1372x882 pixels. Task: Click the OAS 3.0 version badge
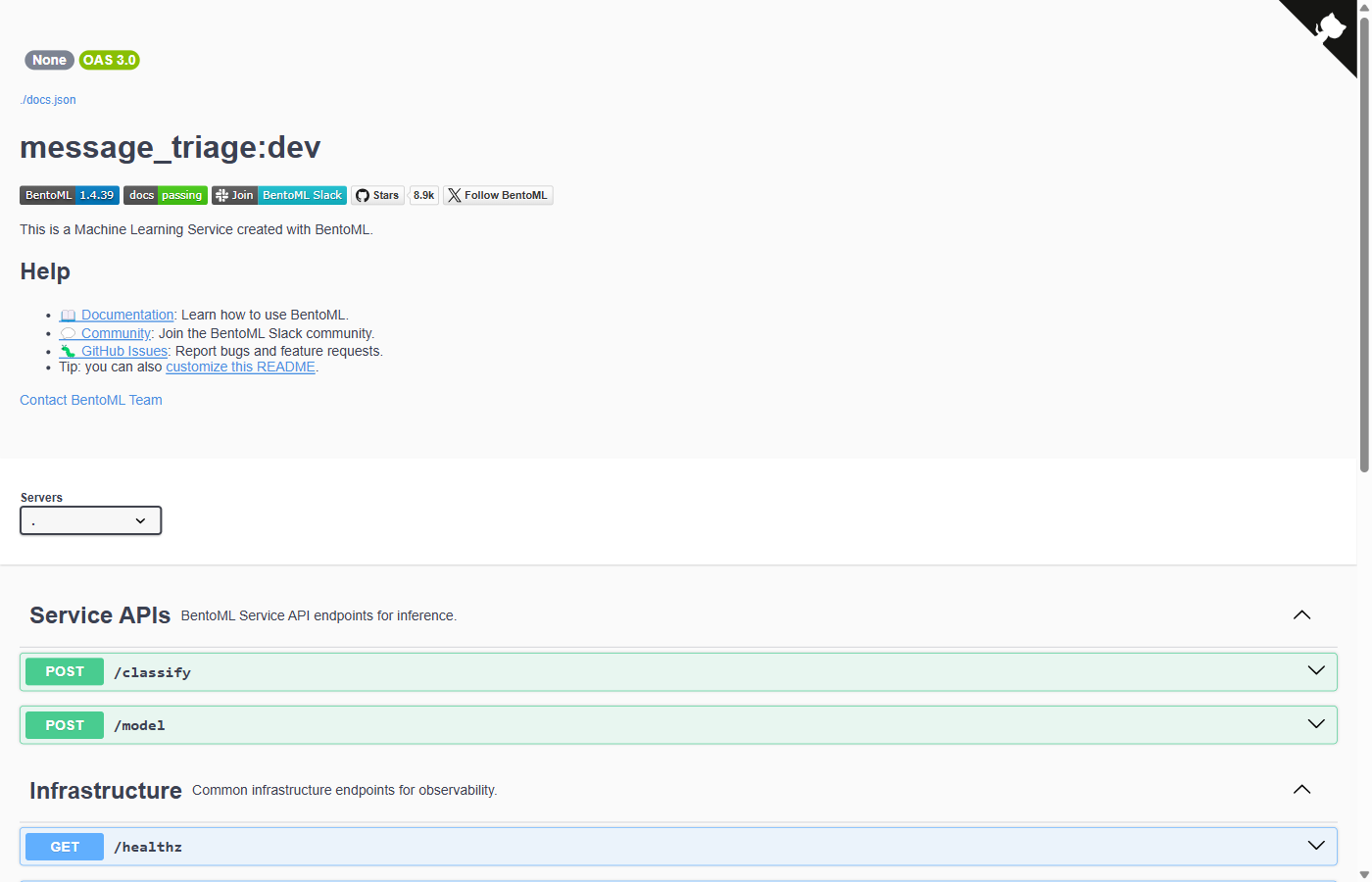(110, 60)
